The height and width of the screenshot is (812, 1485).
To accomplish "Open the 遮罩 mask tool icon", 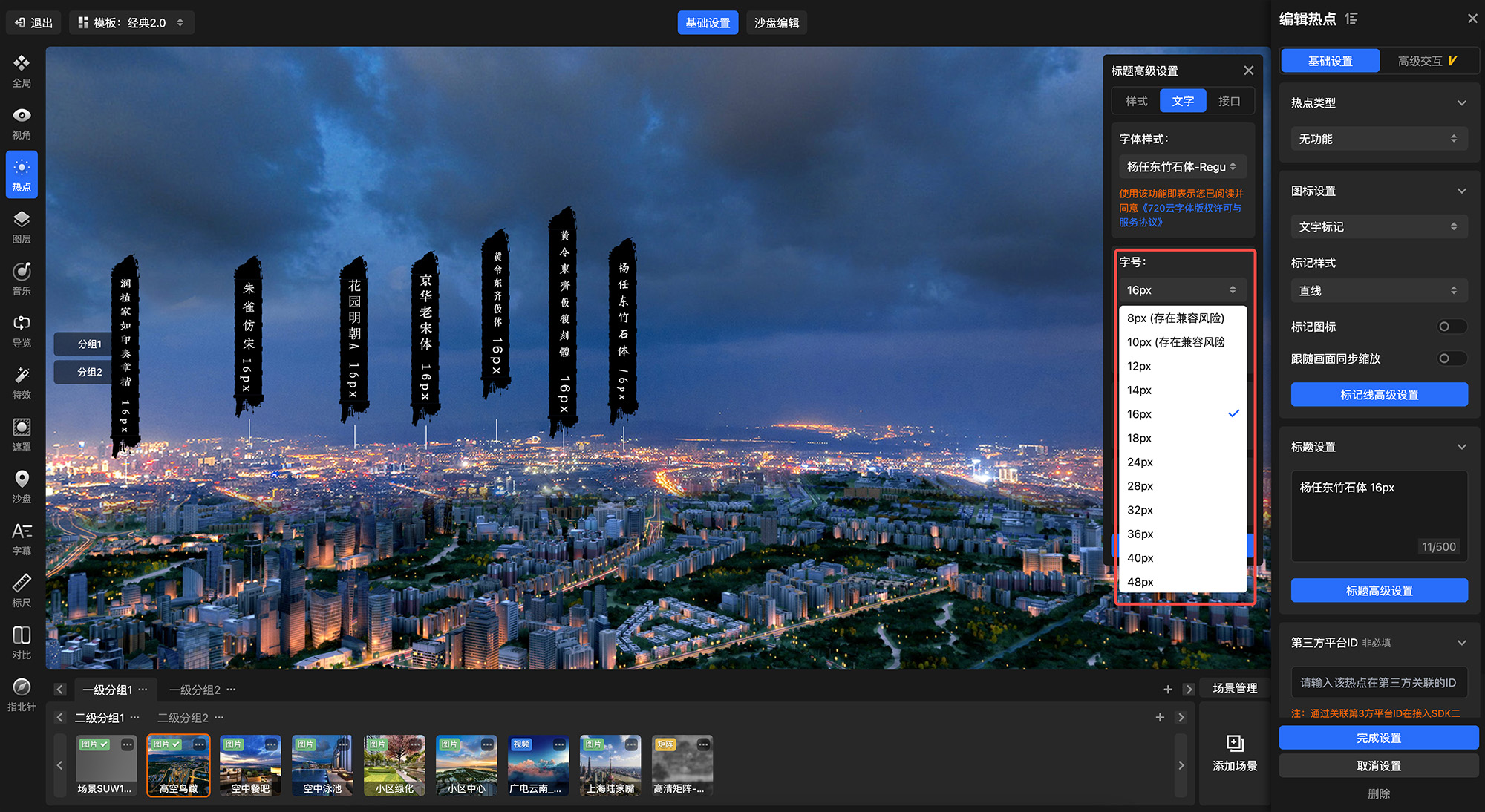I will click(x=22, y=428).
